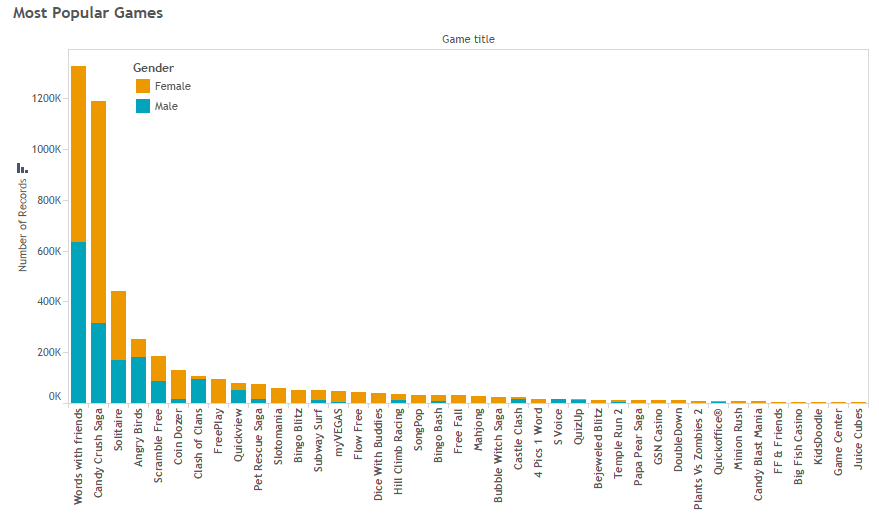Select the Male segment of Candy Crush Saga bar

tap(99, 363)
